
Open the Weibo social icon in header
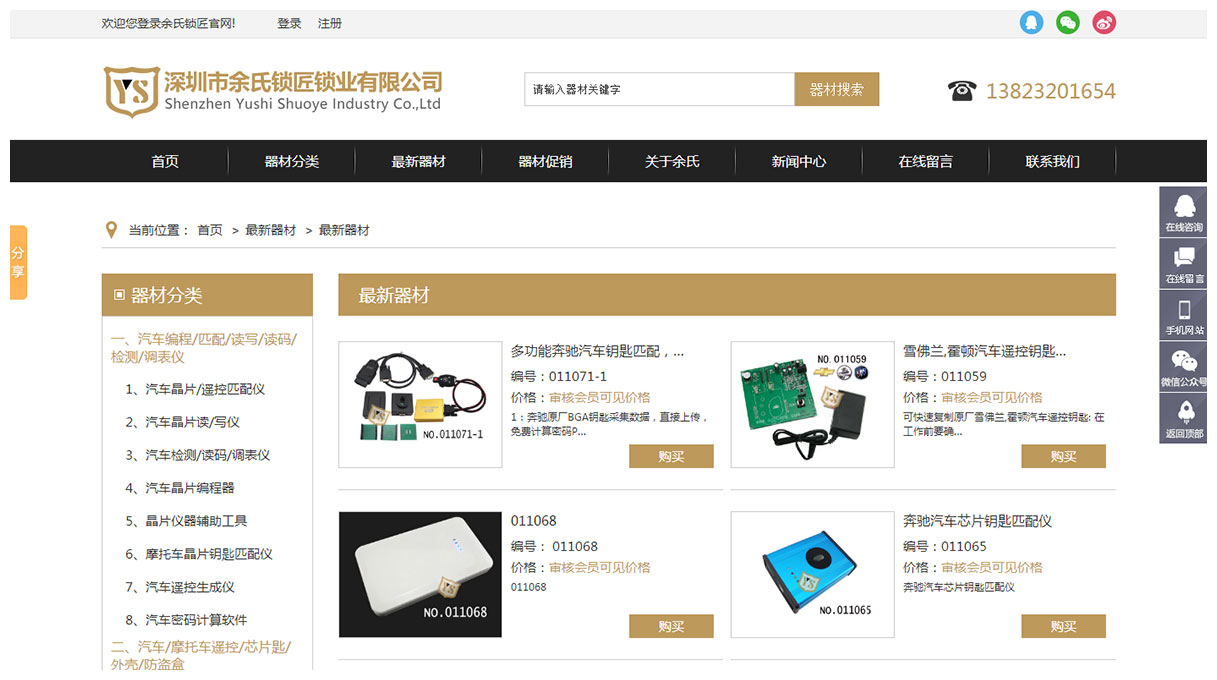coord(1104,22)
